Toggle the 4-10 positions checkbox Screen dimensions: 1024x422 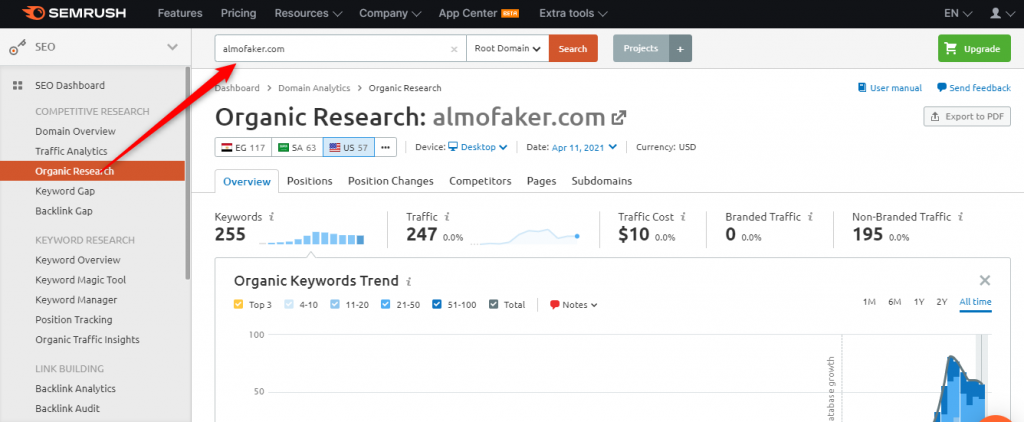pyautogui.click(x=289, y=304)
